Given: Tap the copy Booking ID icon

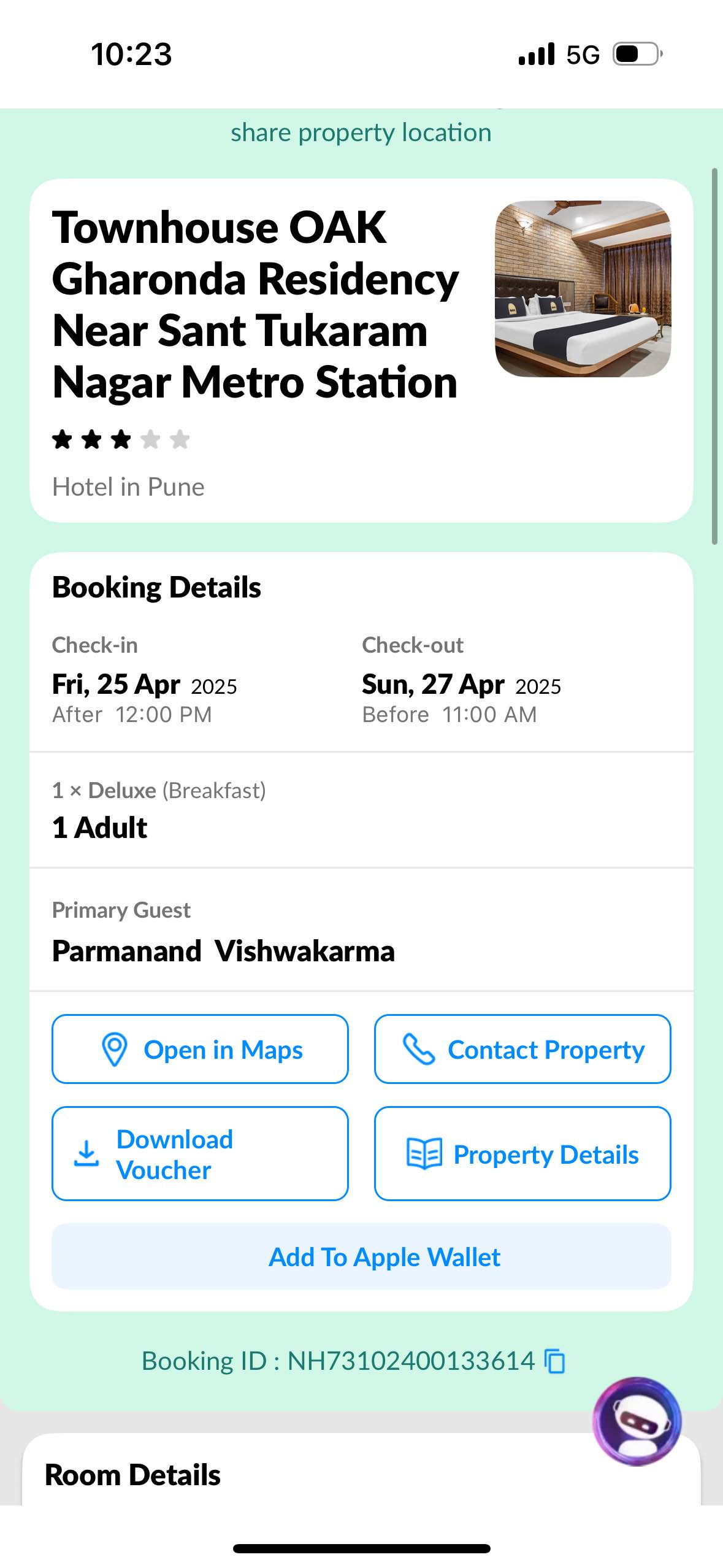Looking at the screenshot, I should tap(555, 1361).
